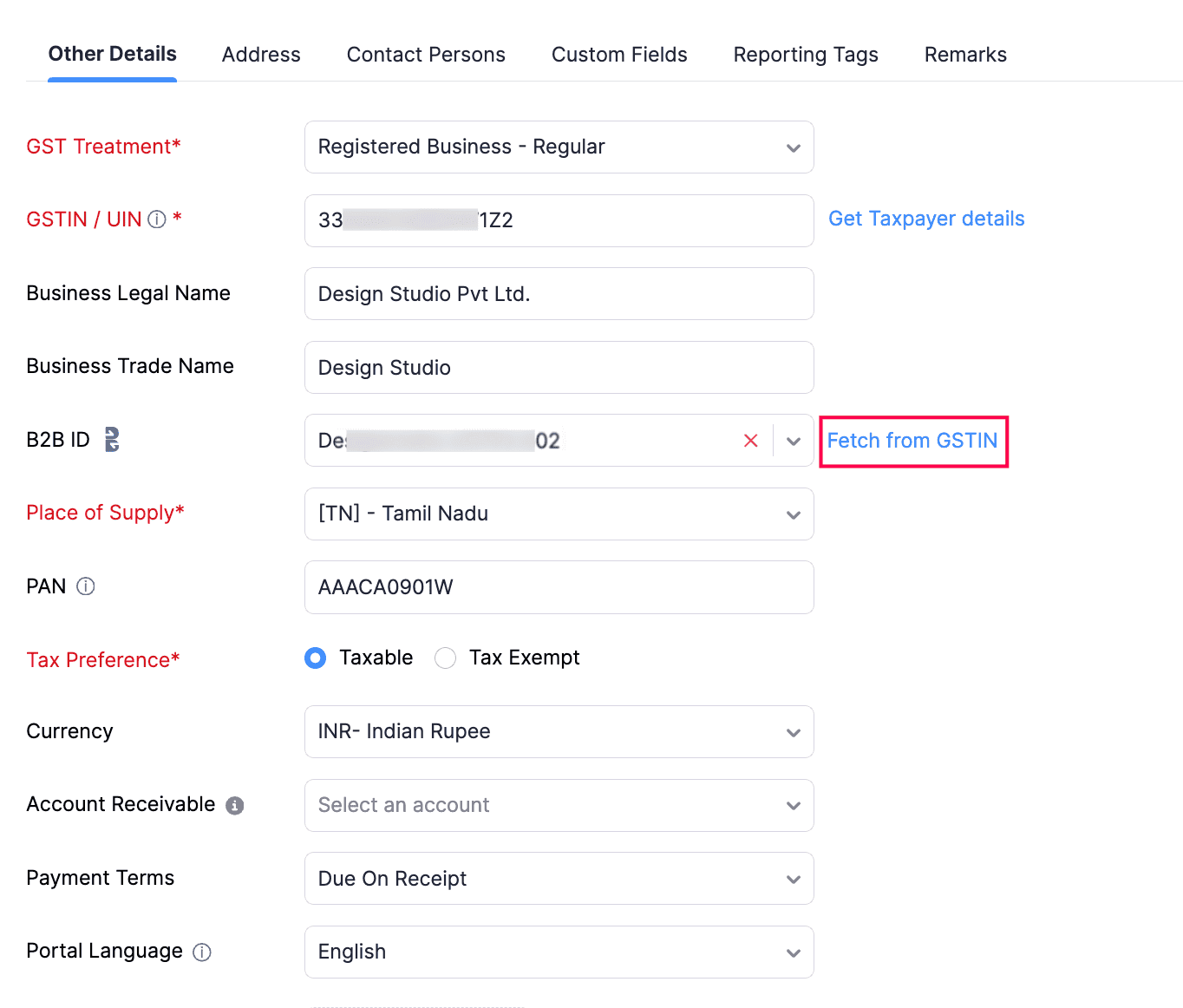
Task: Click the GSTIN / UIN info icon
Action: 157,219
